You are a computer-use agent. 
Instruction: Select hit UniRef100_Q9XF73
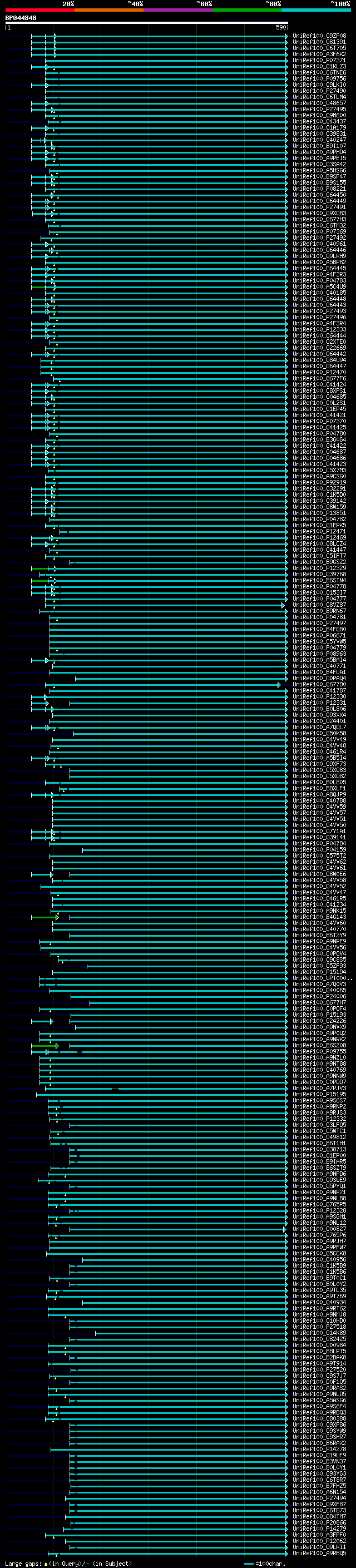[x=319, y=764]
